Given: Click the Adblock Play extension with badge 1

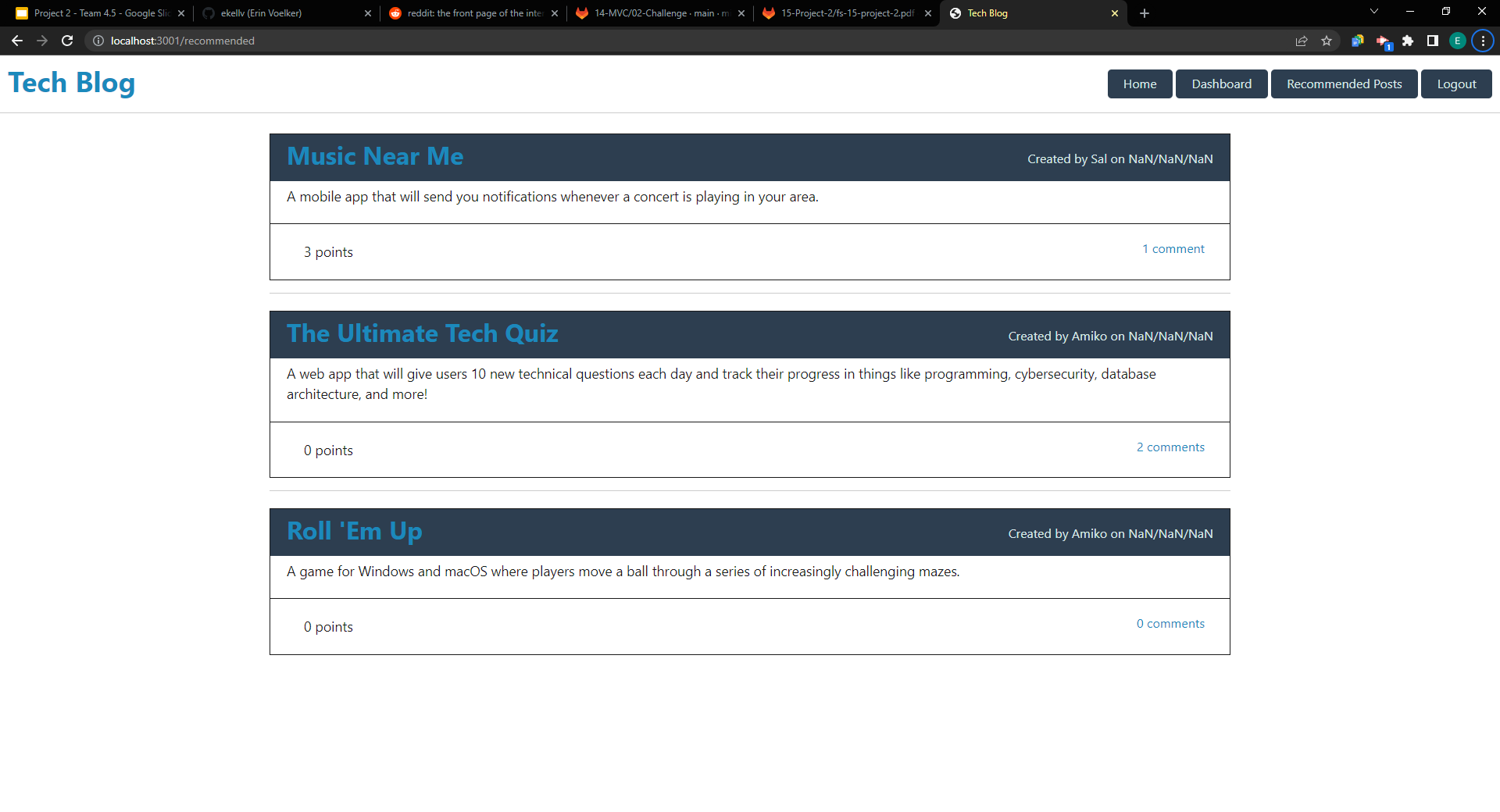Looking at the screenshot, I should point(1384,41).
